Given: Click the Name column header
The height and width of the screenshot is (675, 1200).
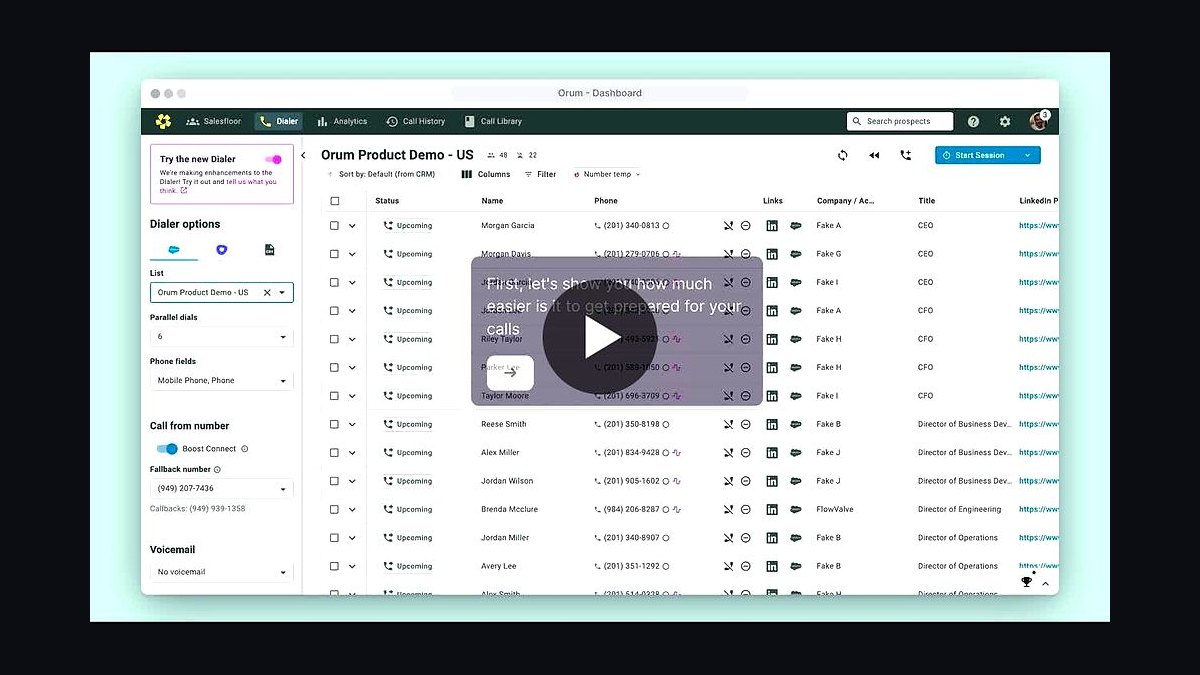Looking at the screenshot, I should [492, 201].
